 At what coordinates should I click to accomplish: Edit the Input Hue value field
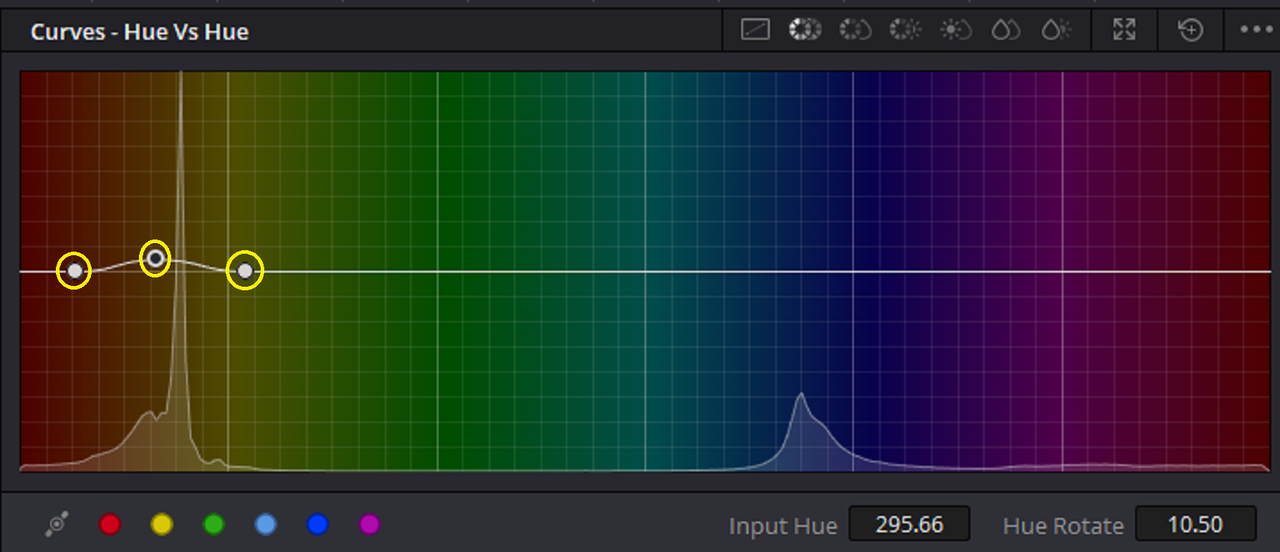click(x=909, y=525)
